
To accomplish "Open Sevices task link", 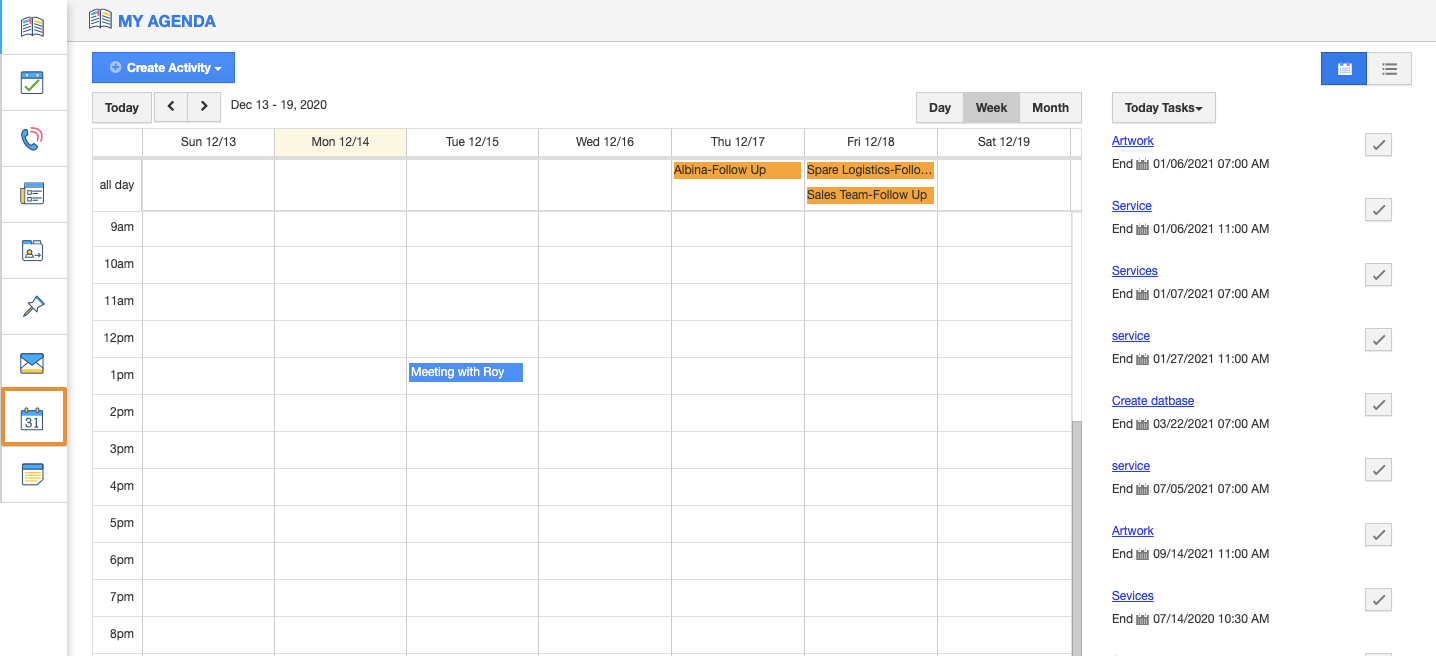I will coord(1133,596).
